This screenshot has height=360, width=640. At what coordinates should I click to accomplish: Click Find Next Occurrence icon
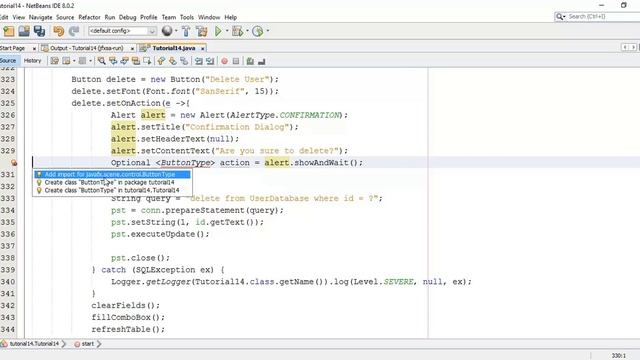[x=124, y=61]
